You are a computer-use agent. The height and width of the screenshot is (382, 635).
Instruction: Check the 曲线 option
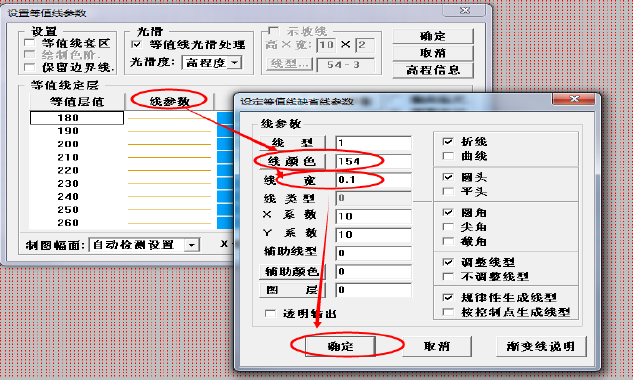click(448, 156)
